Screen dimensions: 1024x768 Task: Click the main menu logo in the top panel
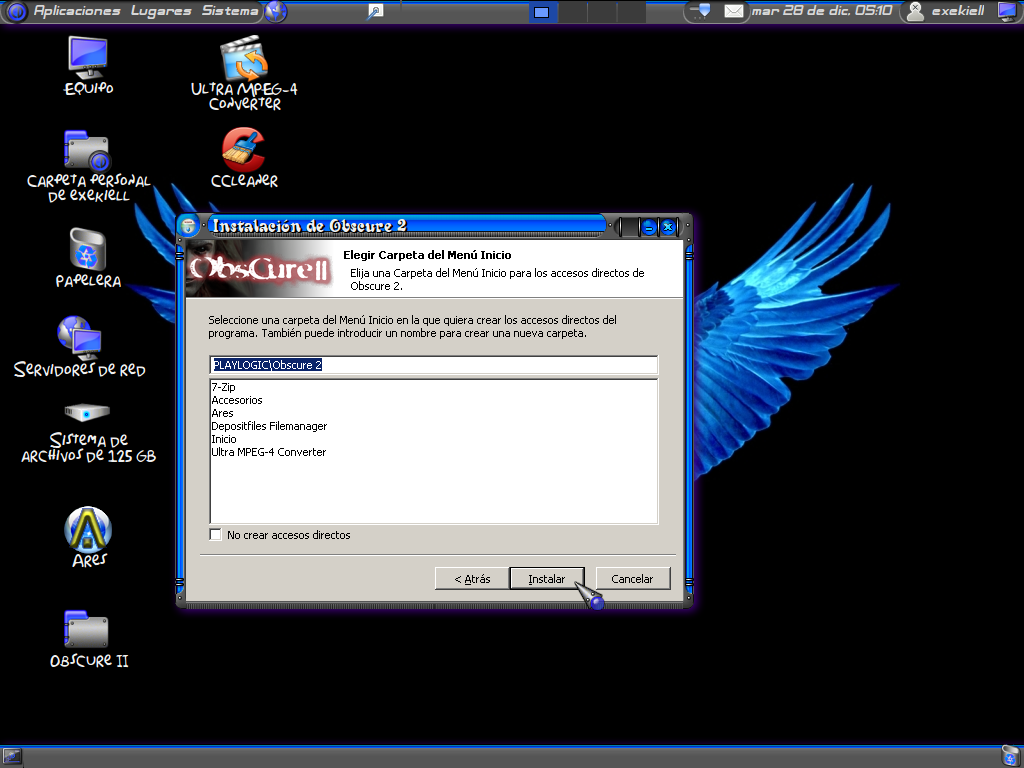tap(16, 11)
